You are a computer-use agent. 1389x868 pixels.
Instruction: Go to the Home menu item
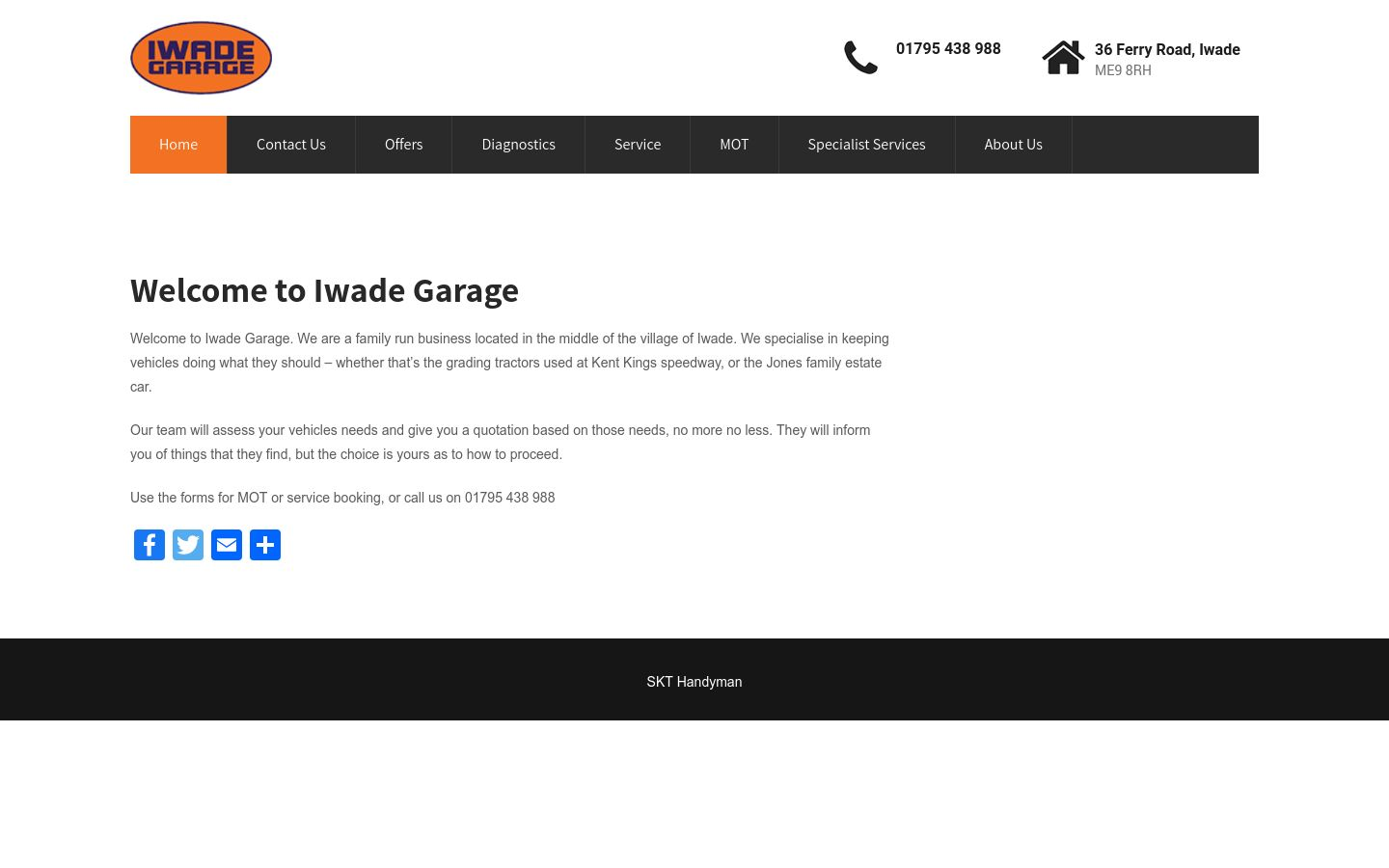click(x=178, y=145)
